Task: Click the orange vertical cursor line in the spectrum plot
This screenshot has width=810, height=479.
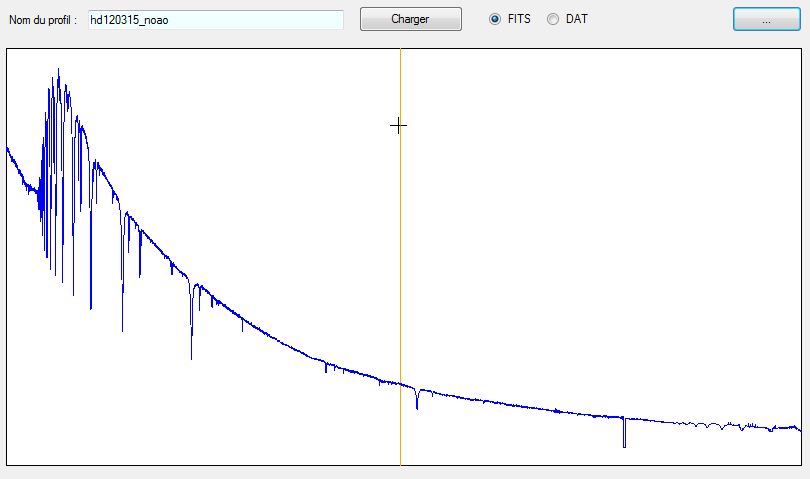Action: pyautogui.click(x=400, y=257)
